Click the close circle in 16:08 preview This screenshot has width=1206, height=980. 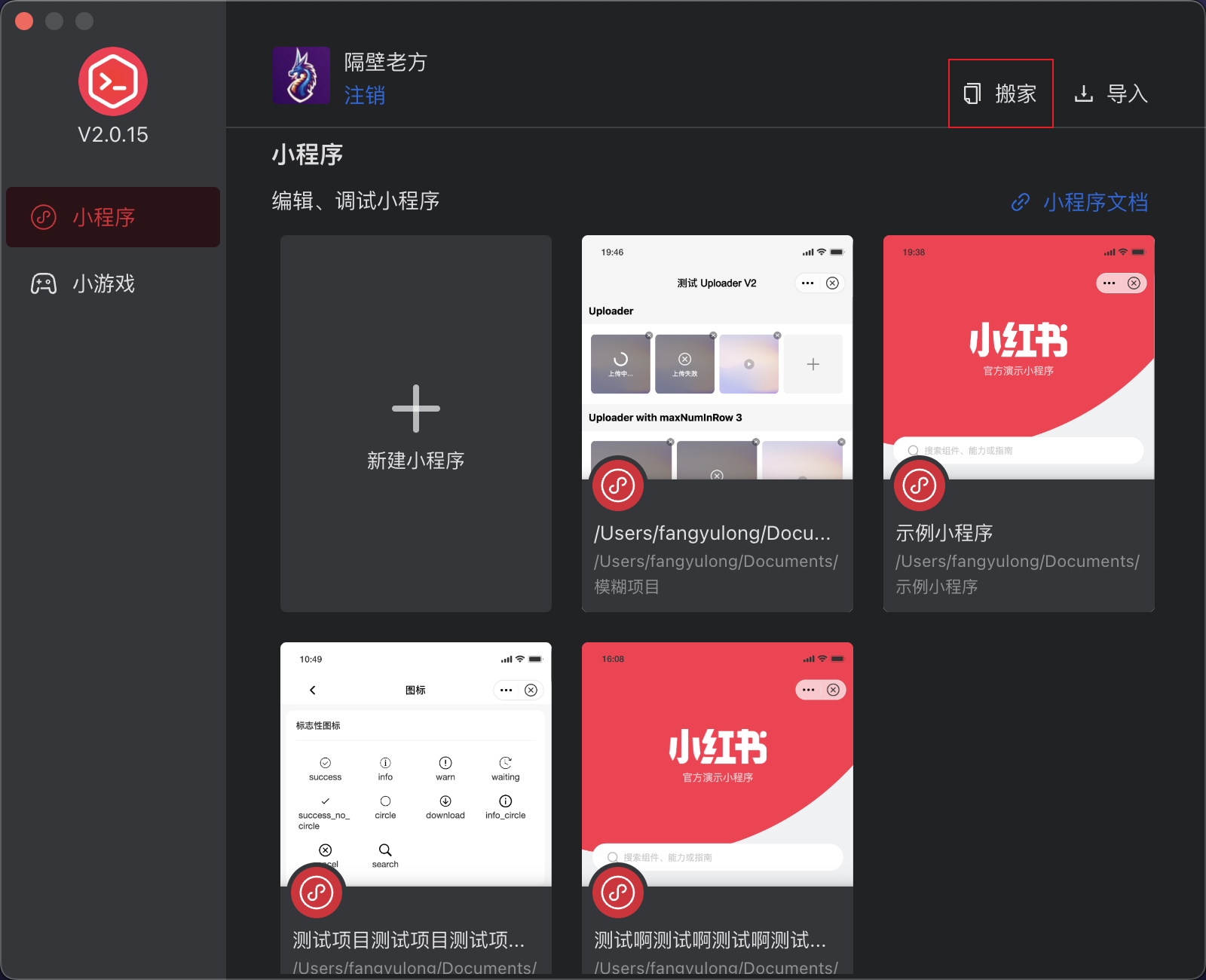[833, 690]
